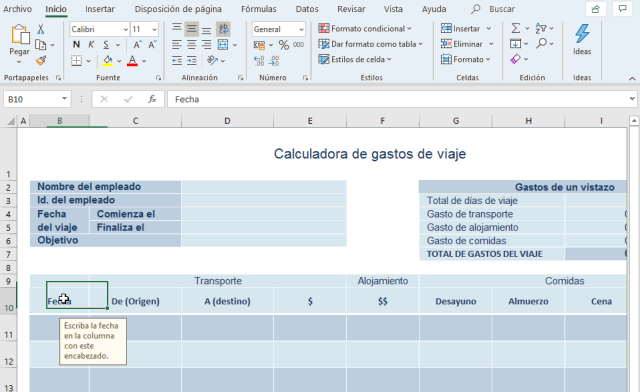Click the Pegar (paste) clipboard icon
This screenshot has height=392, width=640.
coord(20,34)
